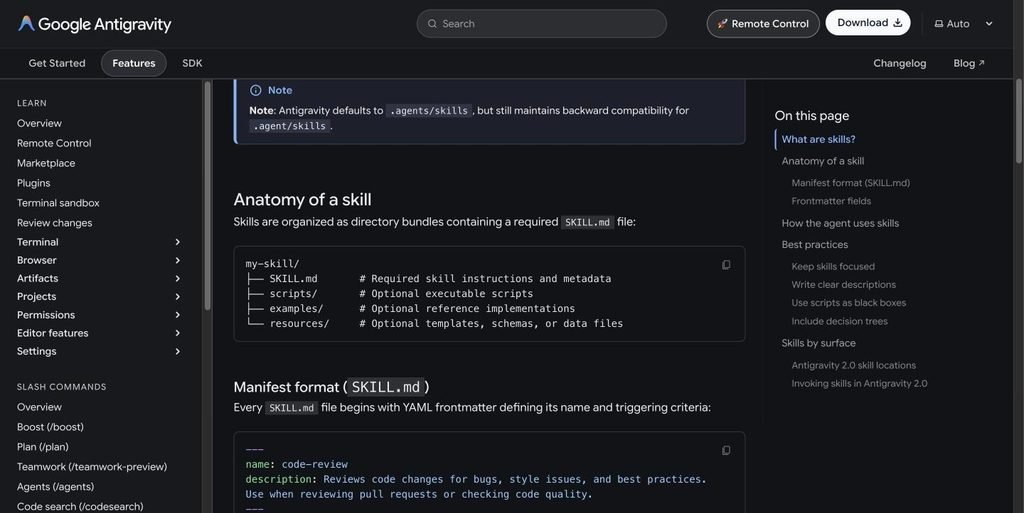Open the Review changes sidebar link
Screen dimensions: 1024x513
[x=54, y=223]
